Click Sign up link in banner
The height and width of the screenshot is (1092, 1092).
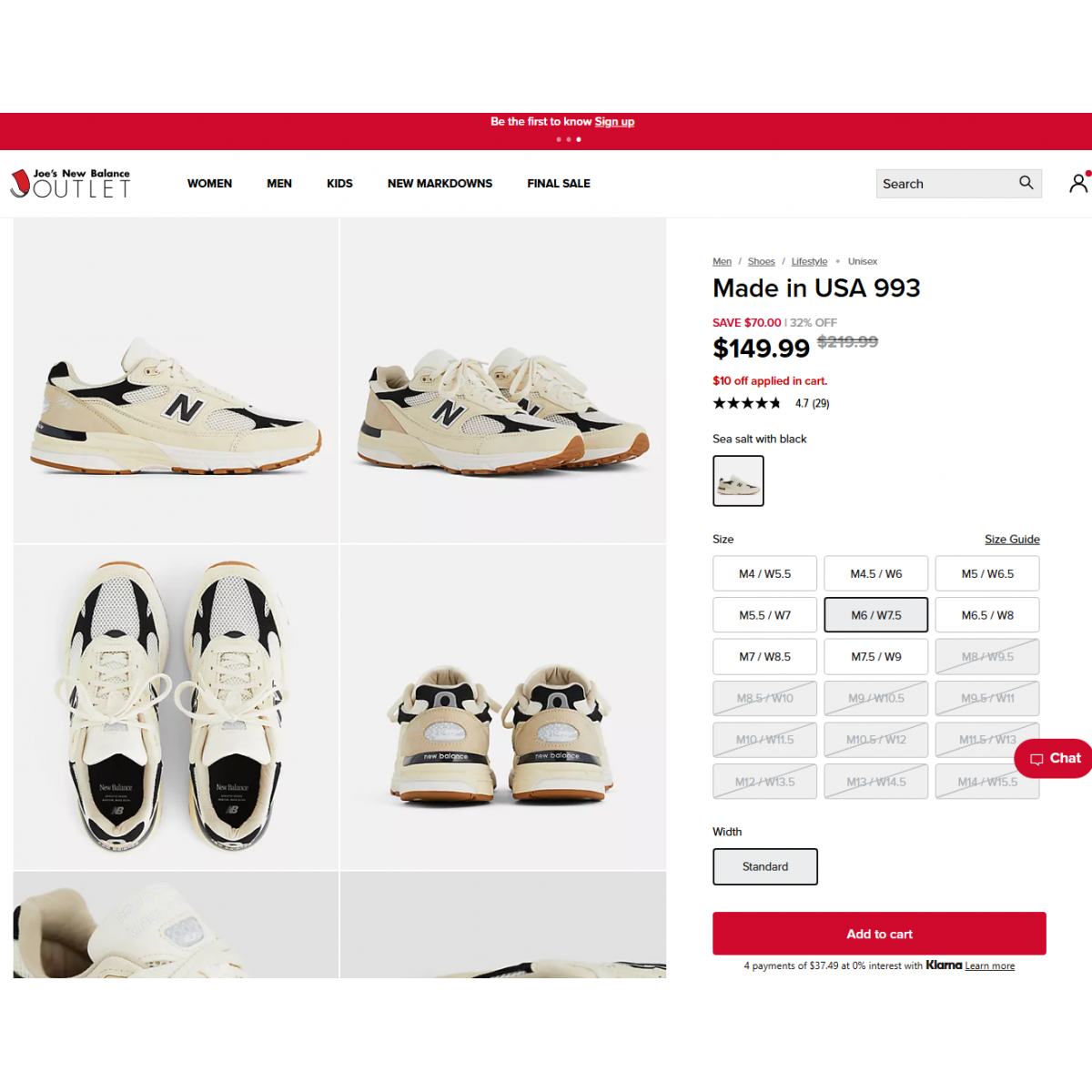(x=614, y=121)
